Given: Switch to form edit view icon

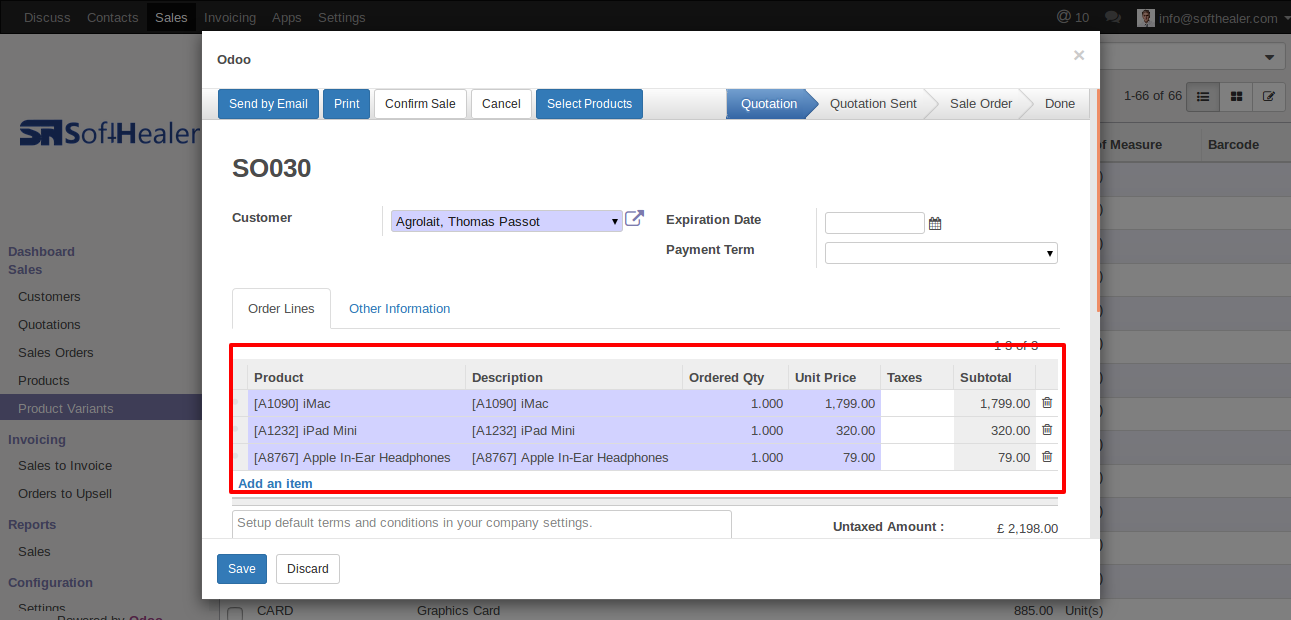Looking at the screenshot, I should click(1269, 96).
